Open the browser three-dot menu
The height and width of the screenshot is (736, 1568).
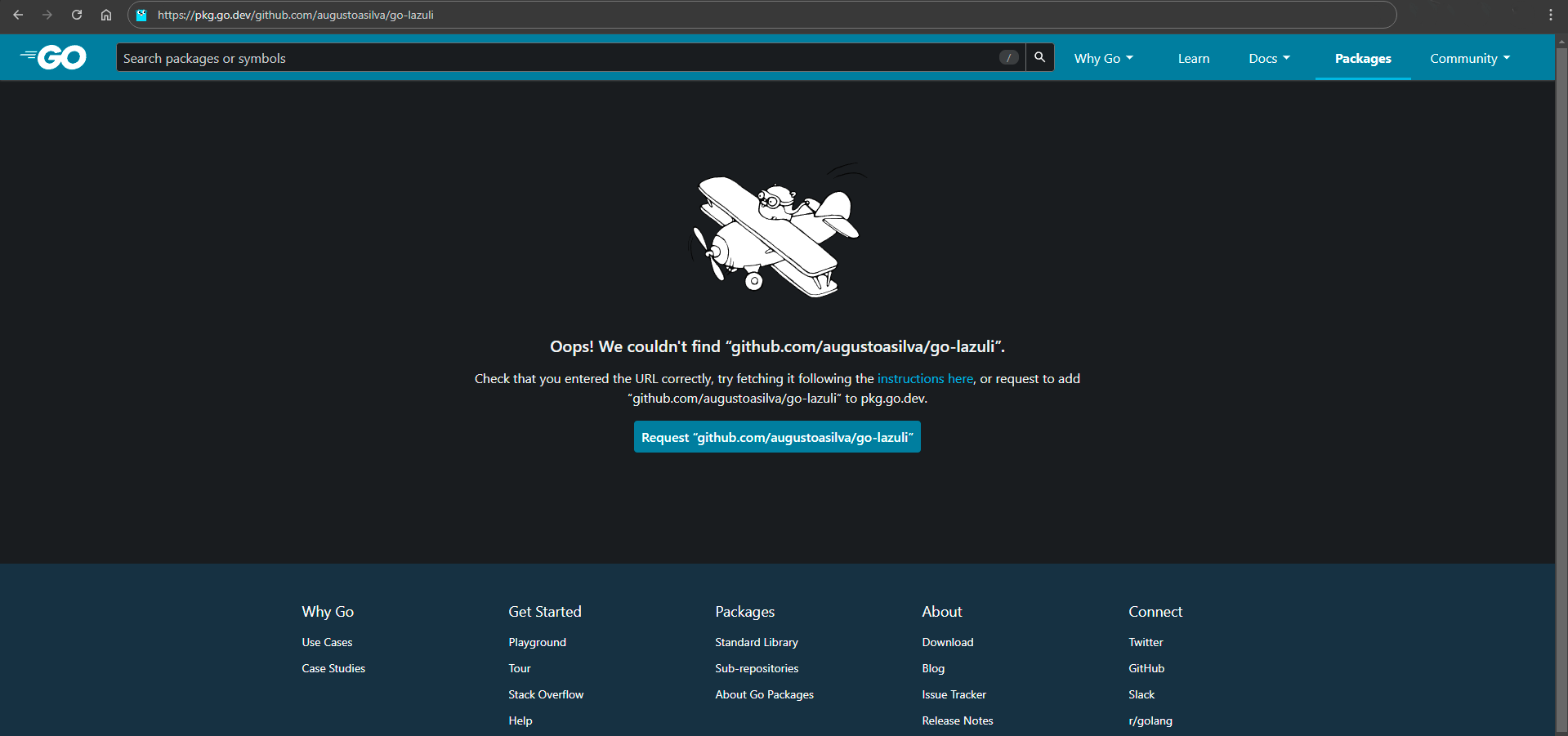coord(1550,15)
